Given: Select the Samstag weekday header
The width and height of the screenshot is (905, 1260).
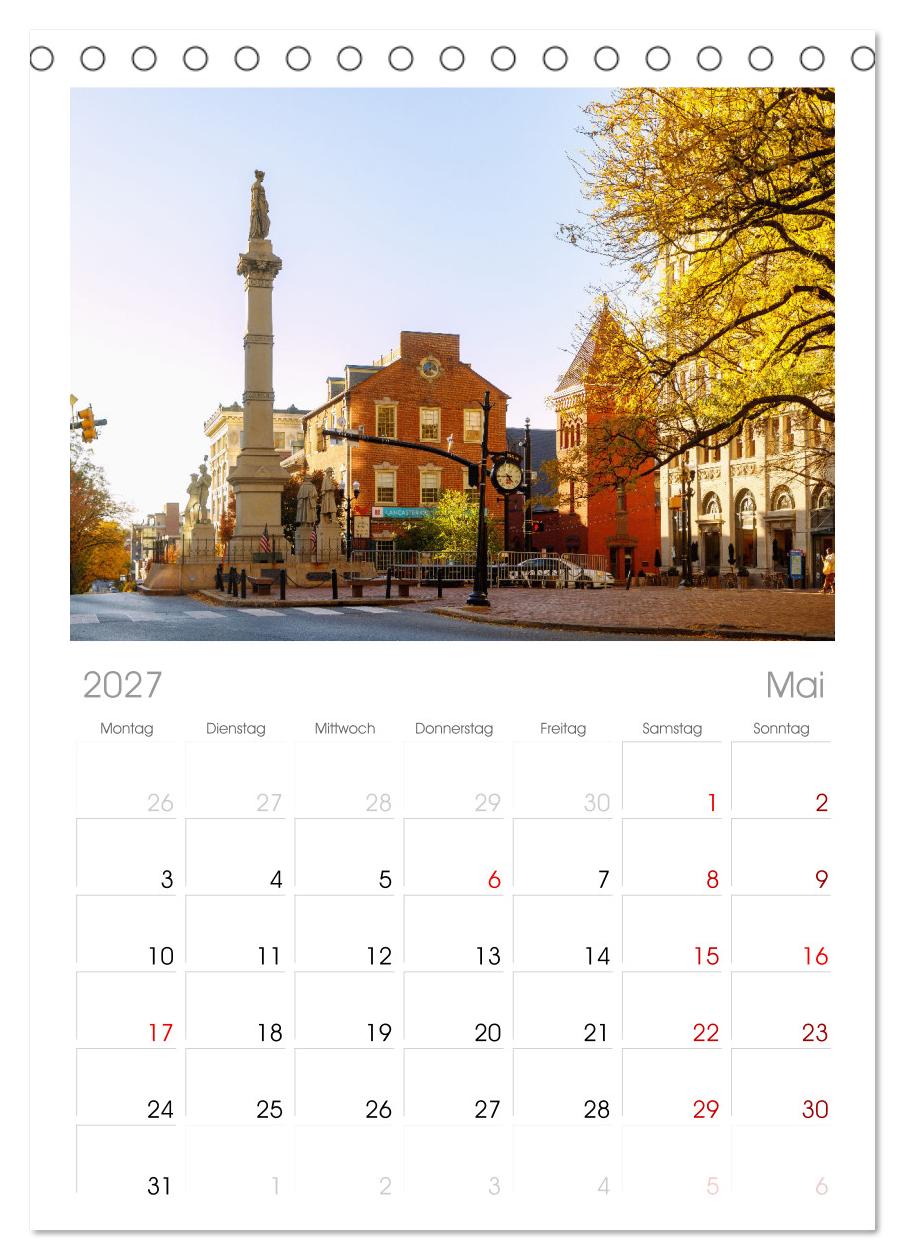Looking at the screenshot, I should [x=672, y=728].
